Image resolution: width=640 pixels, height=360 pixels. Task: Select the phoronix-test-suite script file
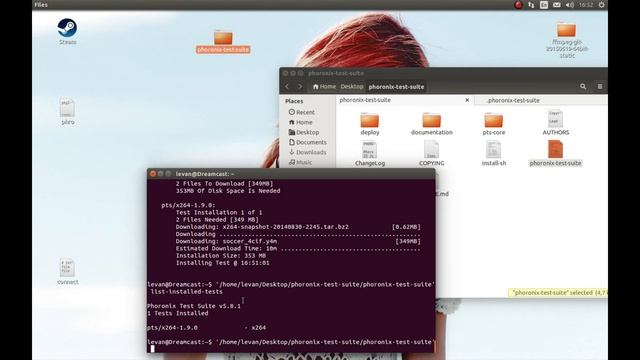coord(555,153)
